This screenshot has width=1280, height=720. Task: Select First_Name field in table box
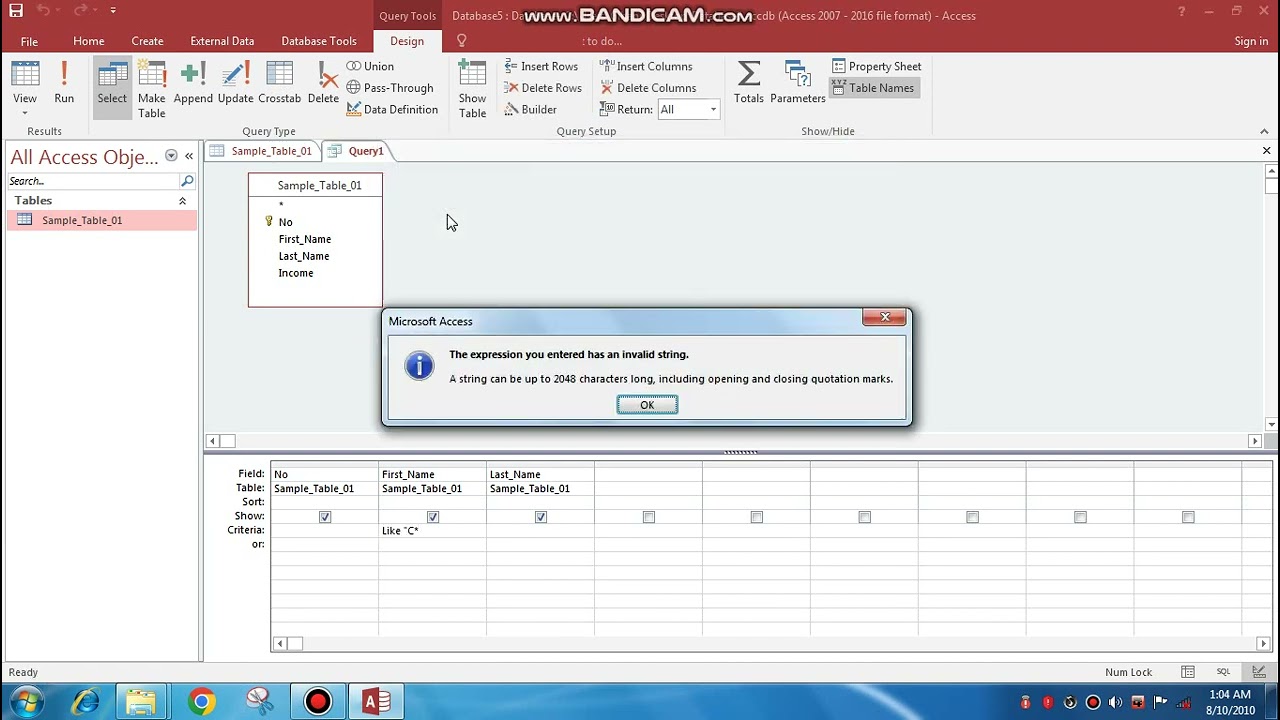(305, 239)
